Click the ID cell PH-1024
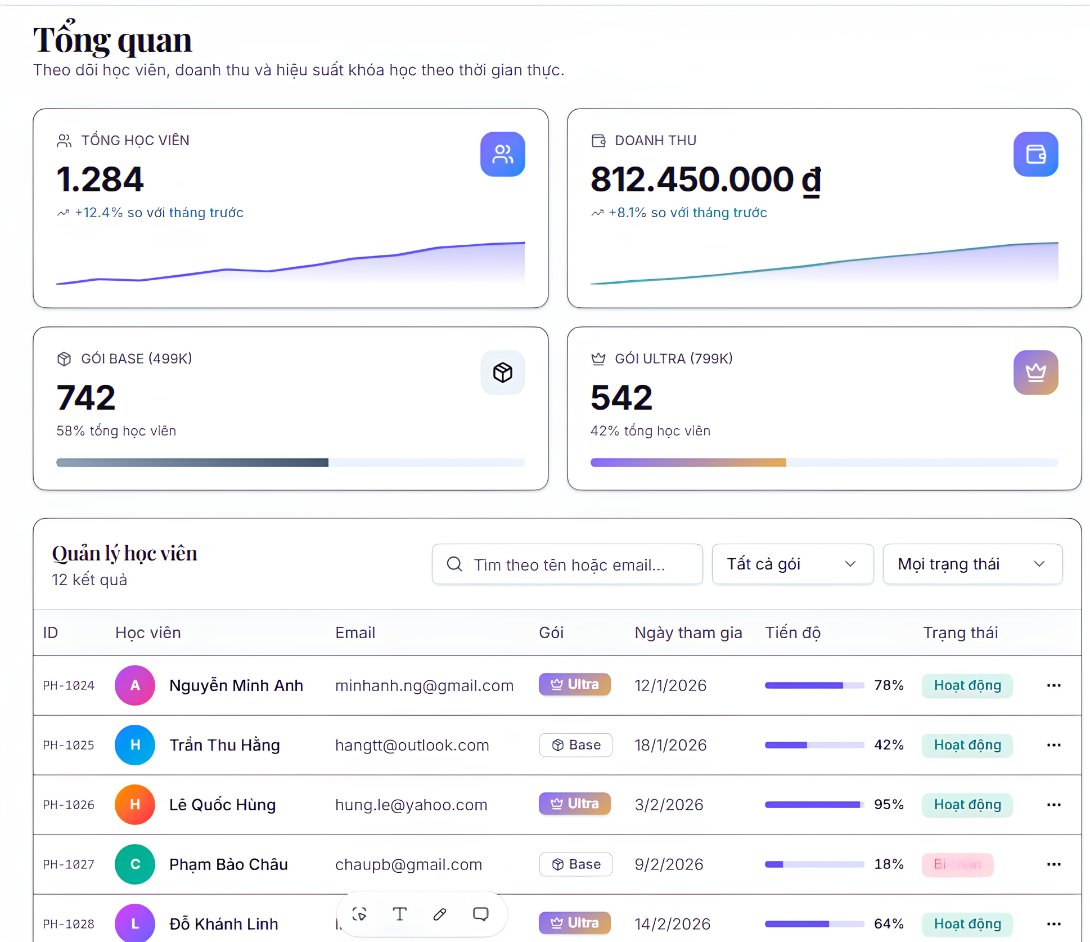 69,685
